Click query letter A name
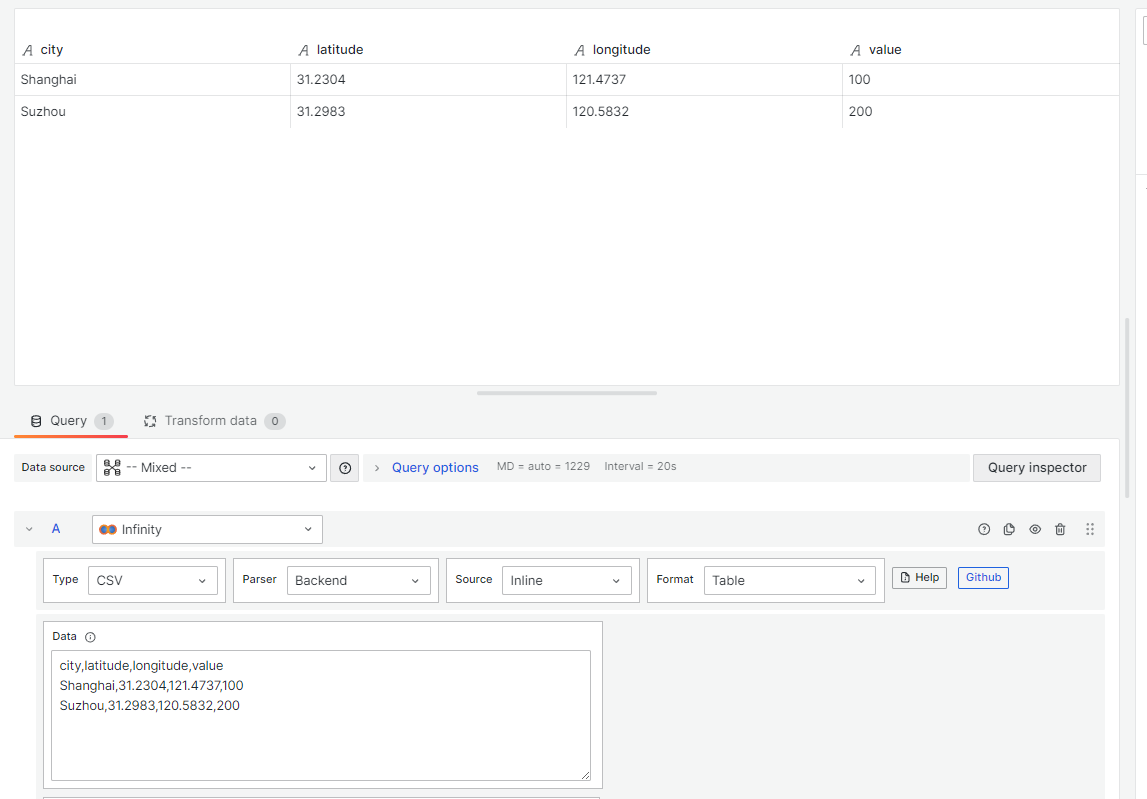Viewport: 1147px width, 799px height. (56, 529)
